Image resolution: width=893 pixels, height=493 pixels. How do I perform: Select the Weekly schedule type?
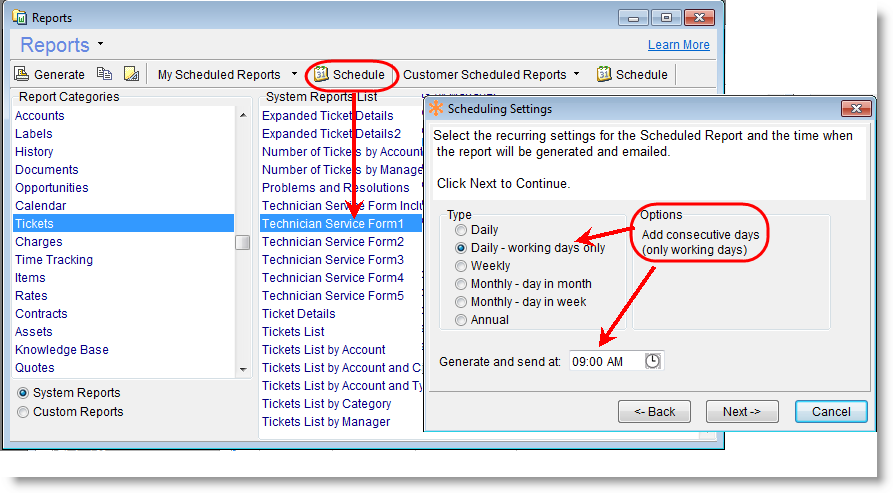tap(461, 266)
